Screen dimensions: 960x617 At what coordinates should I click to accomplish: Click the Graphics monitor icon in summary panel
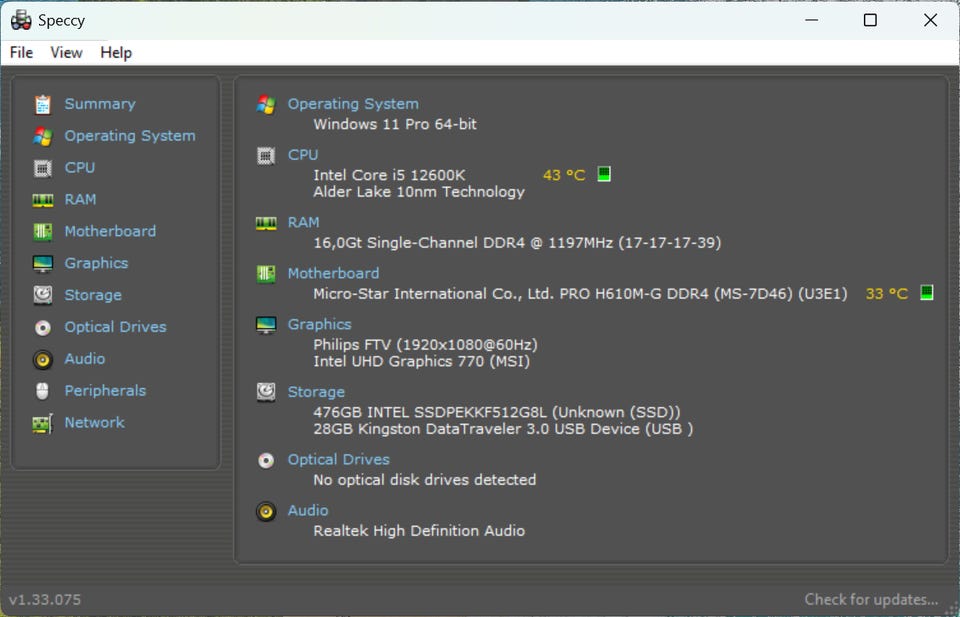[266, 325]
